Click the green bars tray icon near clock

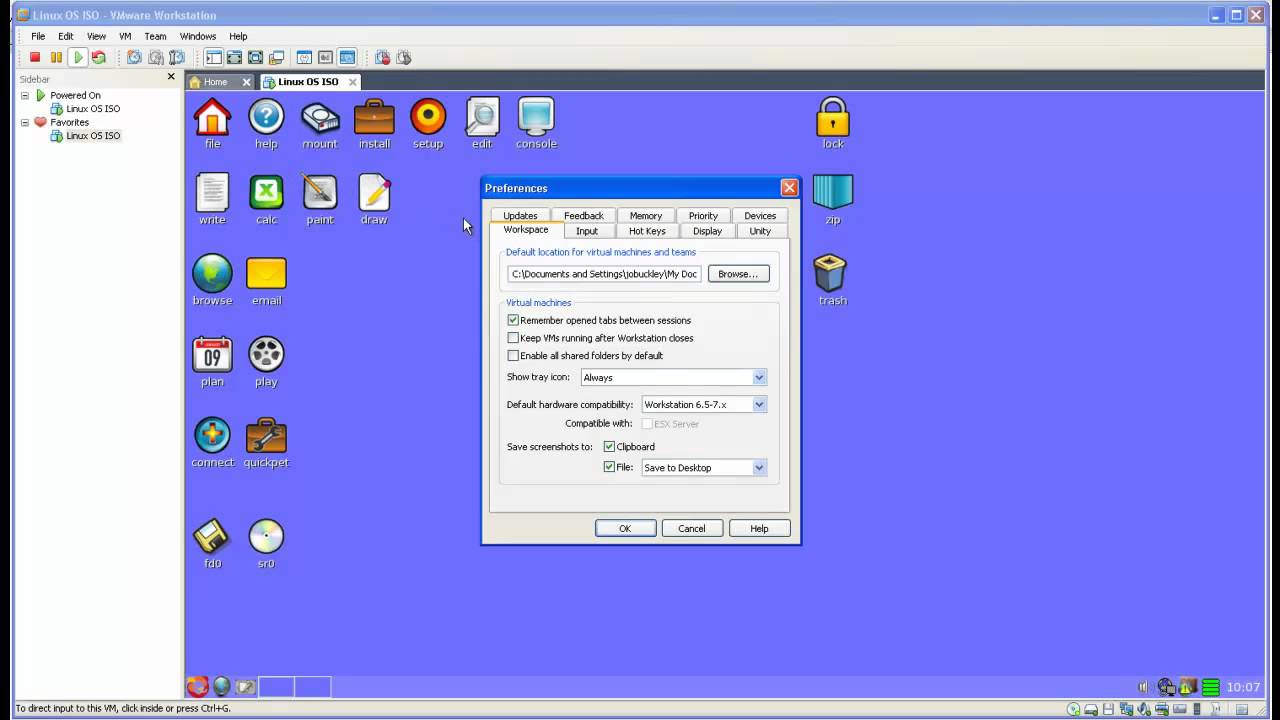(x=1211, y=687)
